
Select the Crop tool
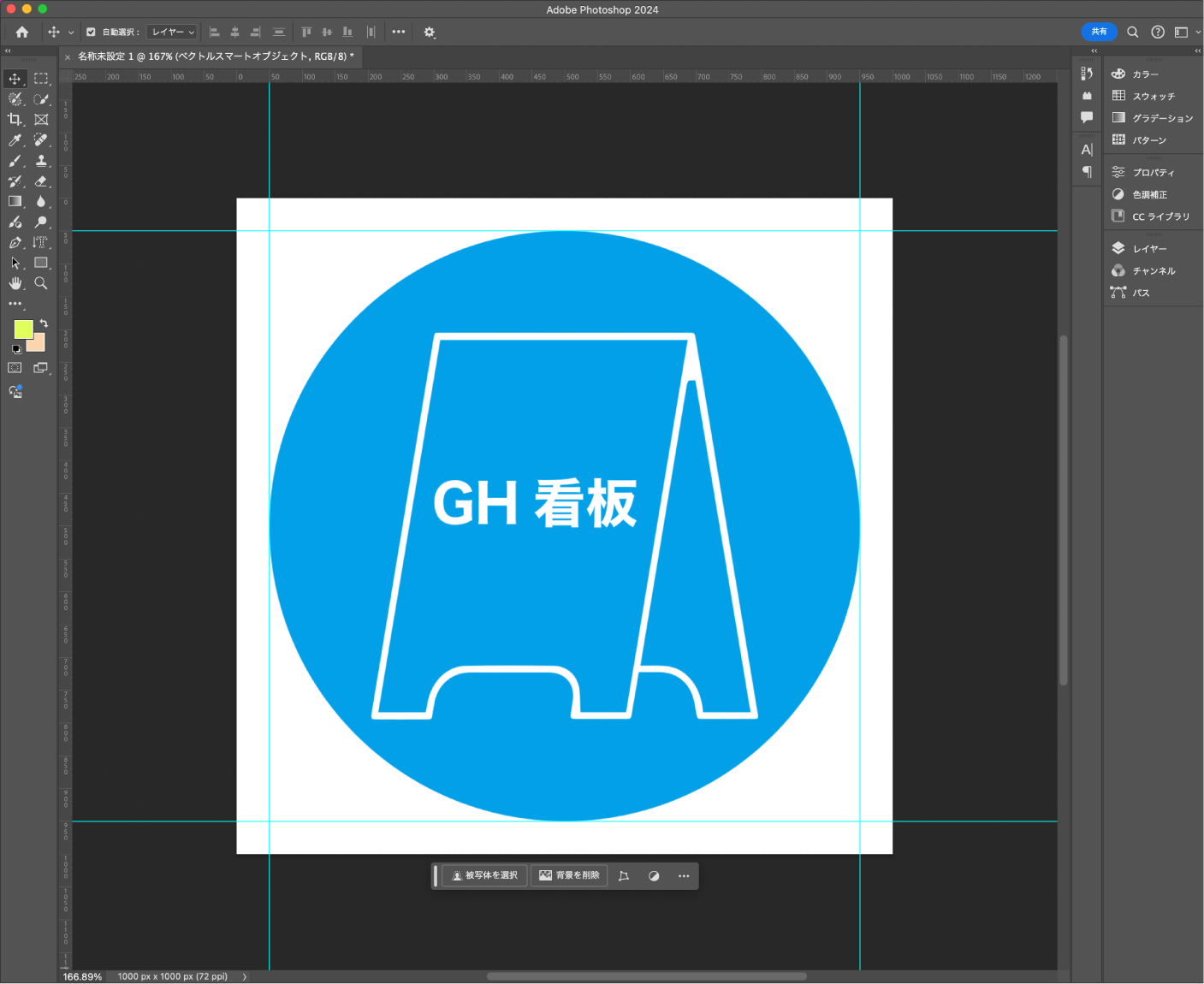[x=15, y=120]
